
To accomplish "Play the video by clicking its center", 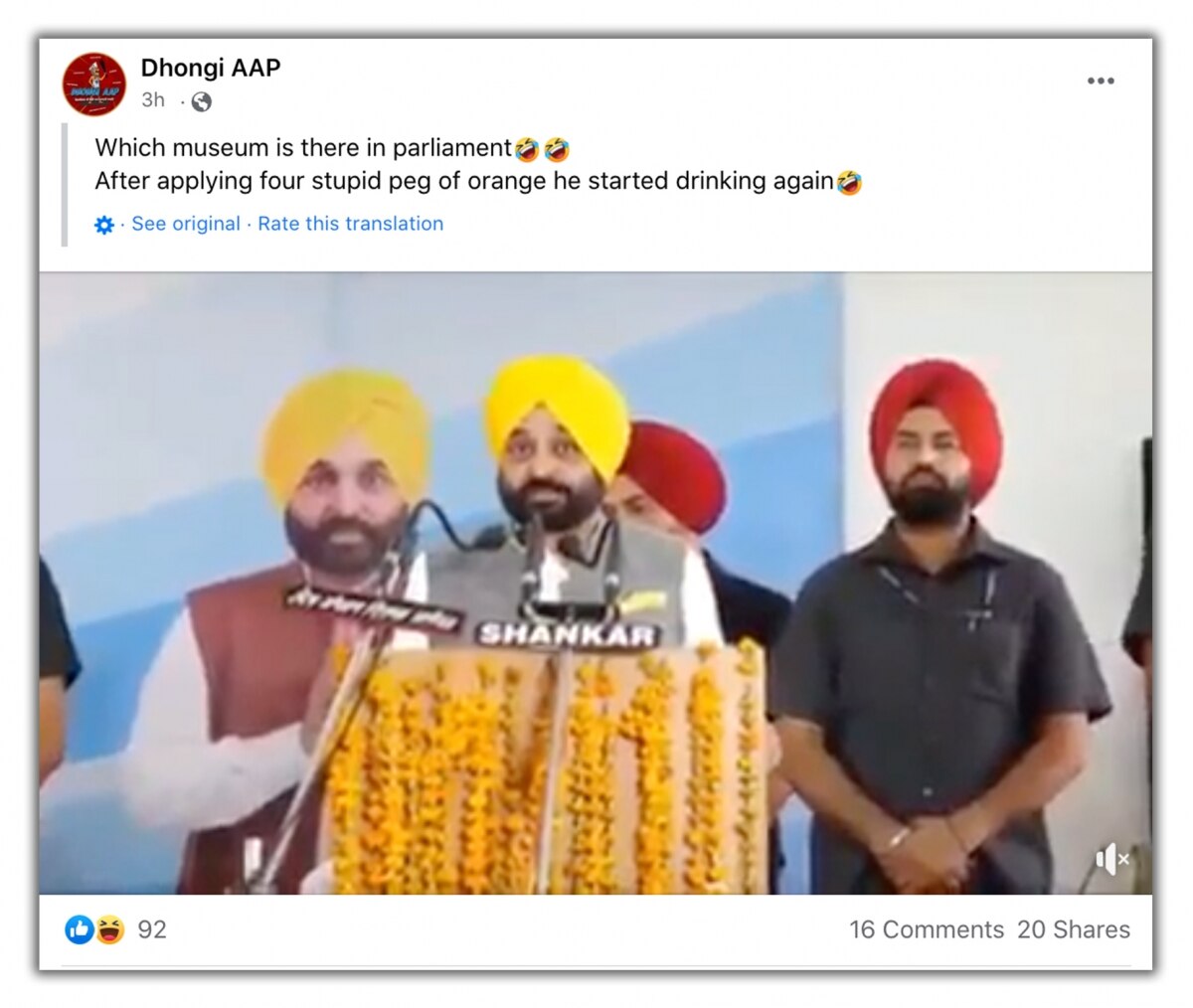I will pyautogui.click(x=596, y=584).
